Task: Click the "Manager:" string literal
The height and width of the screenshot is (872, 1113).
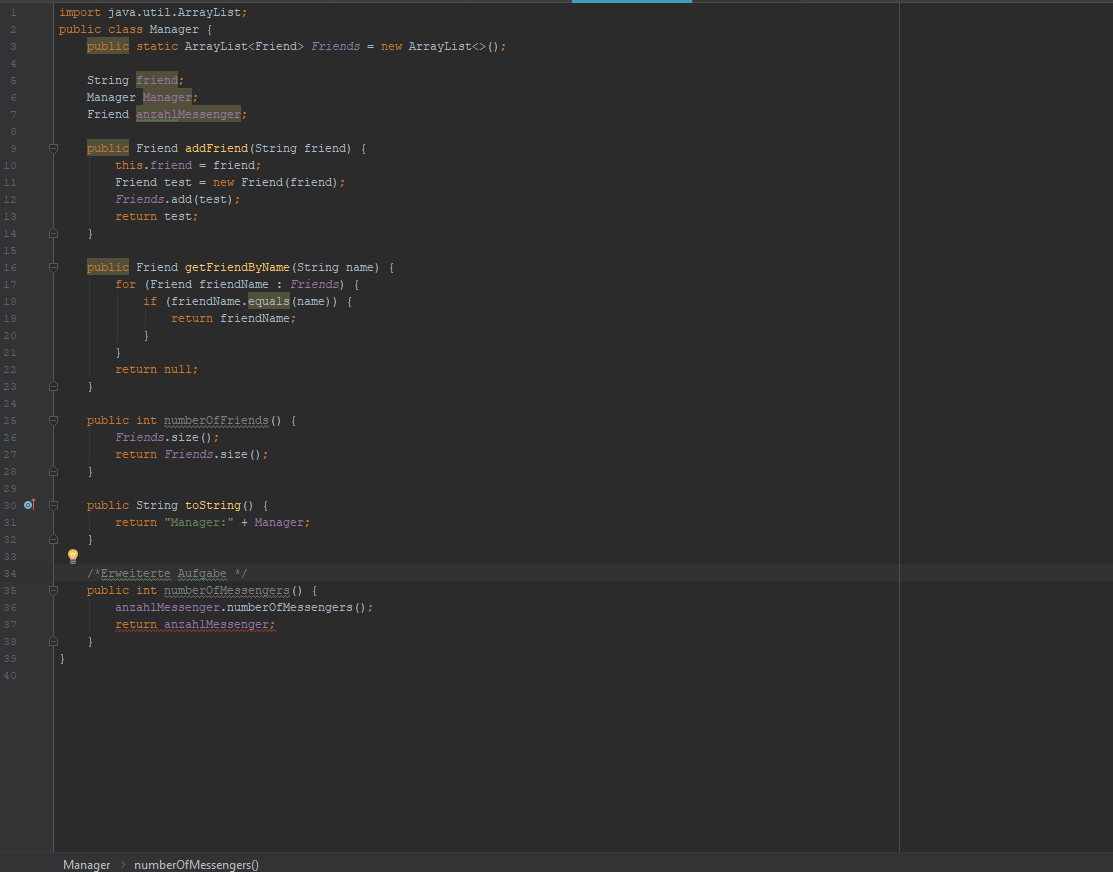Action: click(x=200, y=522)
